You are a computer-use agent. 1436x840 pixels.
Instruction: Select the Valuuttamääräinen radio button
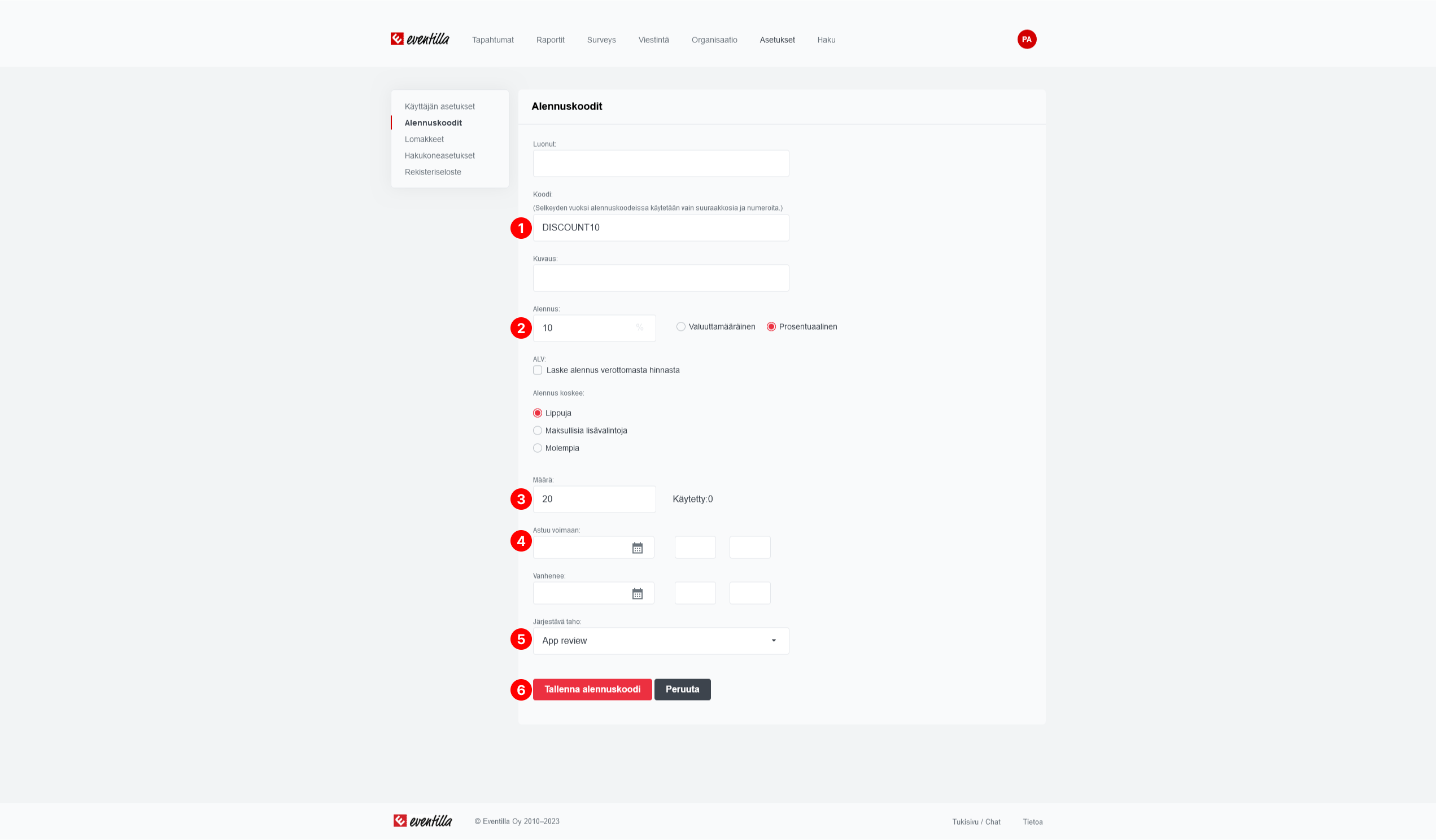(x=680, y=327)
